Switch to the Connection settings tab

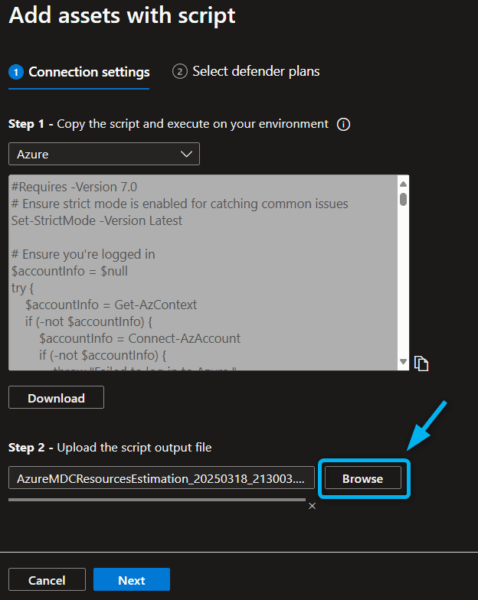click(x=79, y=72)
